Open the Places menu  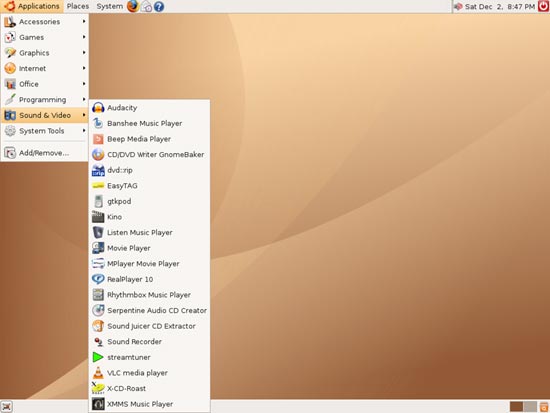[78, 6]
